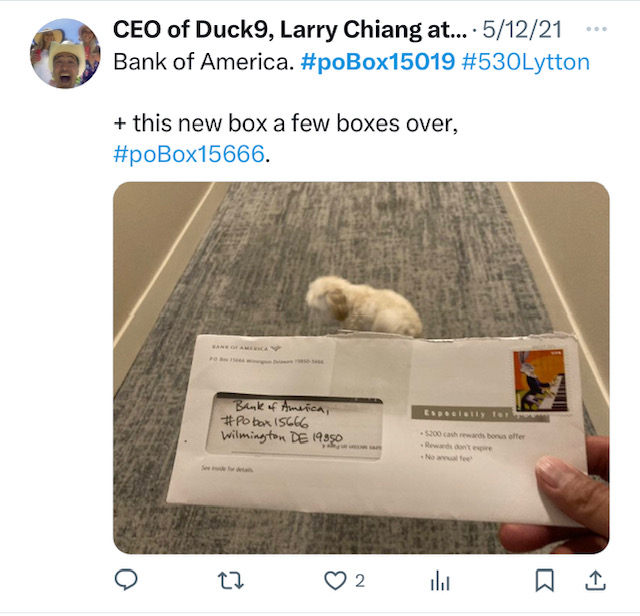The image size is (640, 616).
Task: Click the like count number 2
Action: [x=360, y=580]
